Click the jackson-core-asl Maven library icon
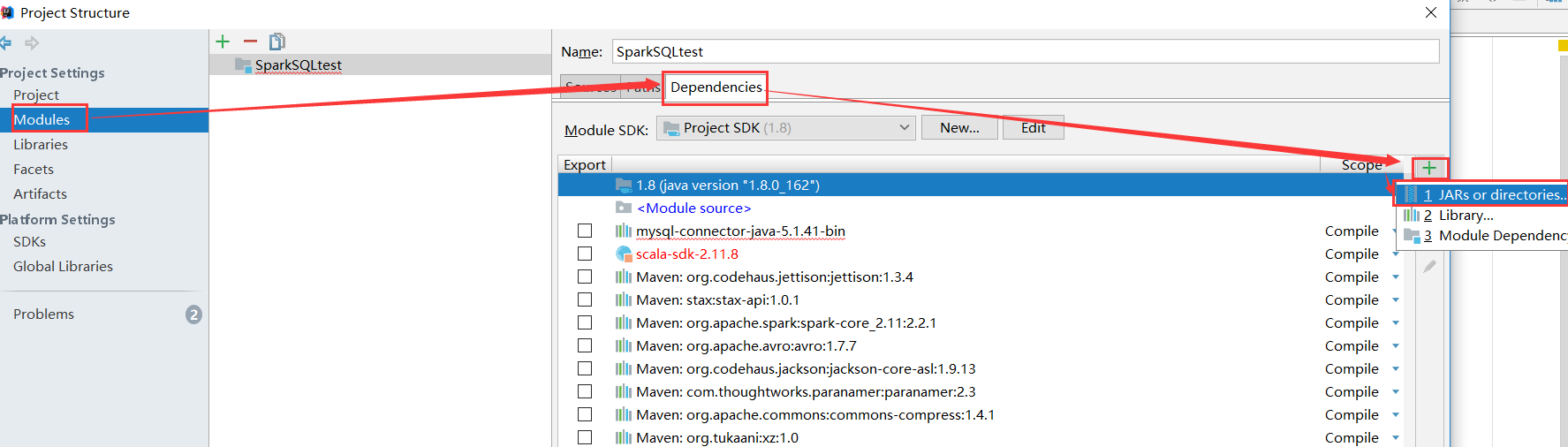Viewport: 1568px width, 447px height. click(x=624, y=368)
